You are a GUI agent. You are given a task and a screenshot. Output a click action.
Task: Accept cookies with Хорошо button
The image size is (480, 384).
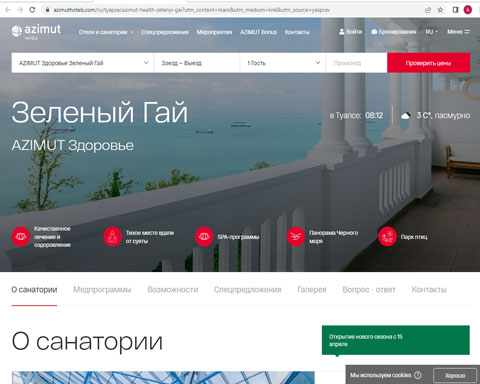click(455, 375)
